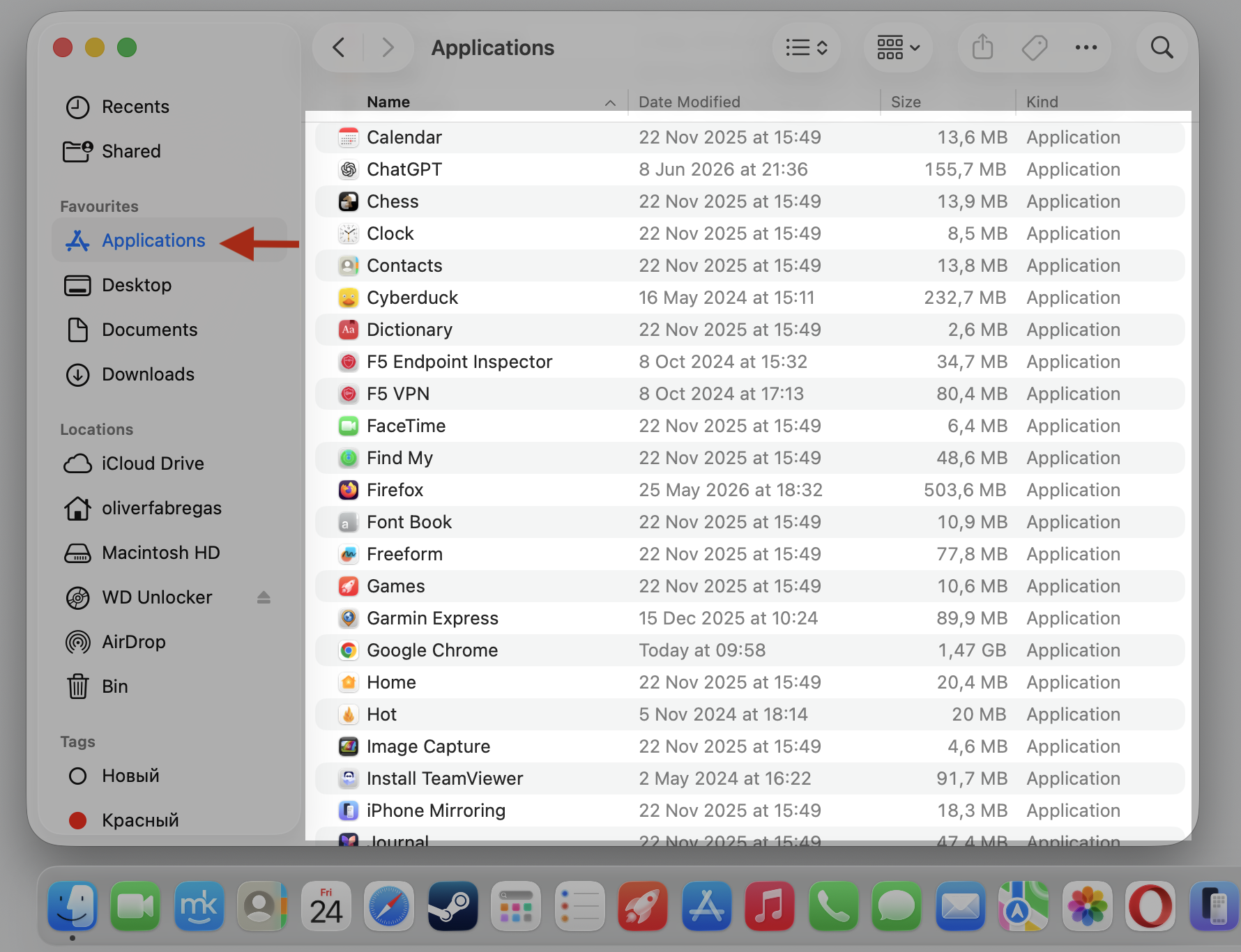Open the list view options dropdown

[807, 47]
